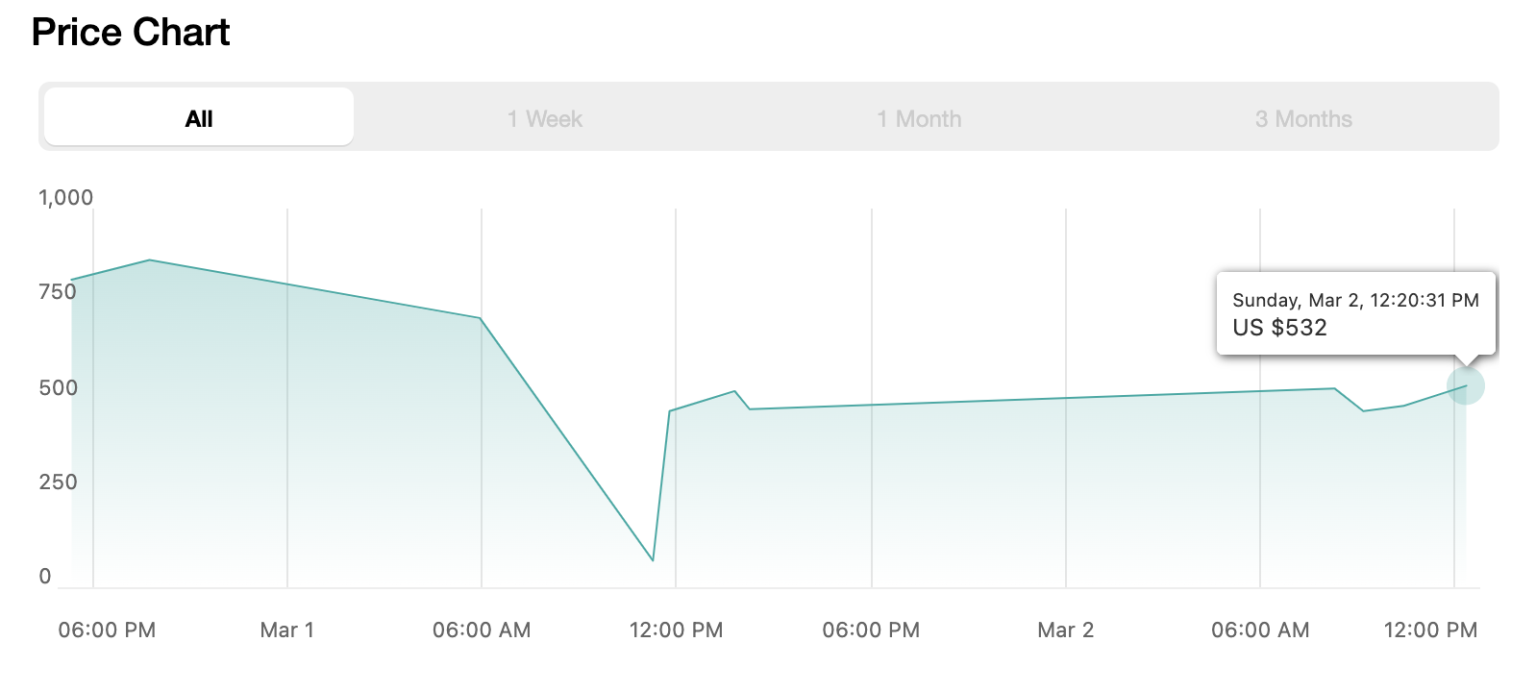Switch to the 1 Month tab
This screenshot has width=1536, height=692.
pyautogui.click(x=919, y=118)
